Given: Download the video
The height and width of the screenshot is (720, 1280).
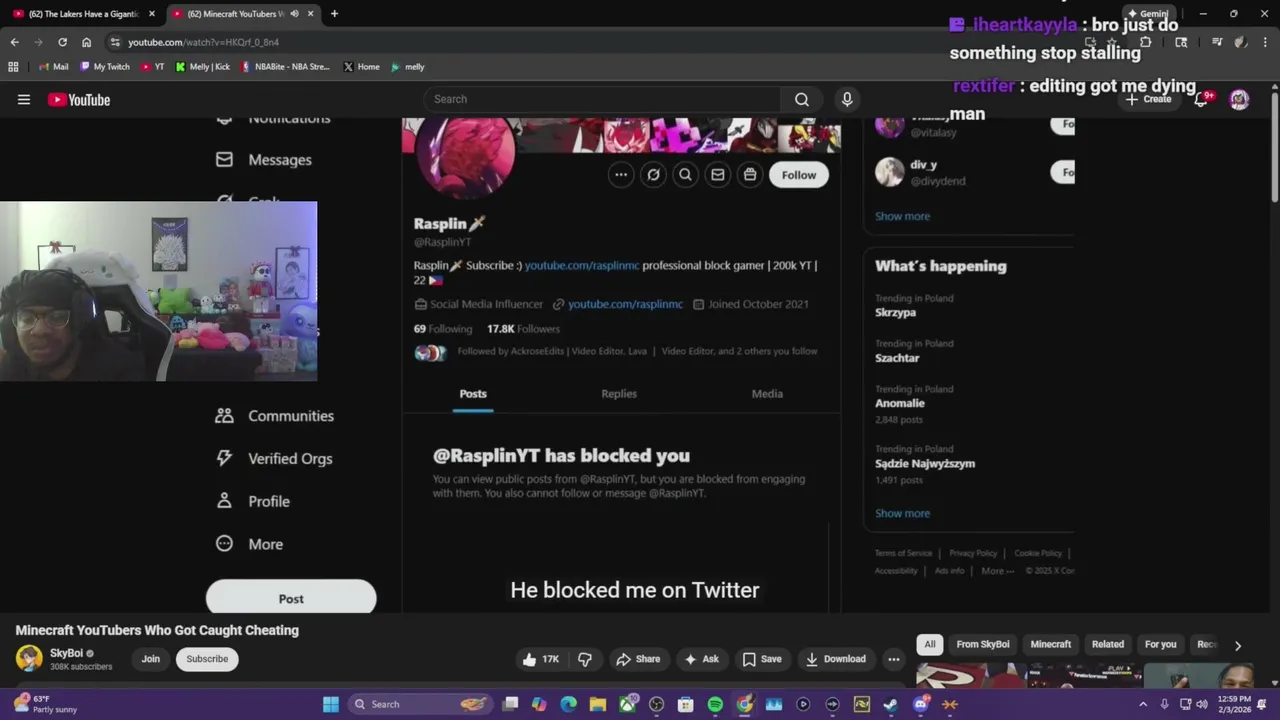Looking at the screenshot, I should [x=836, y=659].
